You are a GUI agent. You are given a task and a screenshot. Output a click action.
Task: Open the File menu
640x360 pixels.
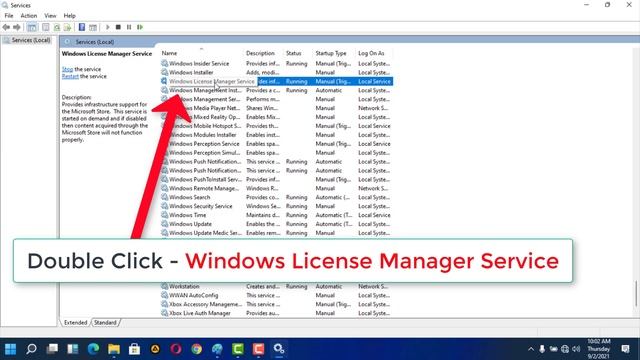point(9,16)
